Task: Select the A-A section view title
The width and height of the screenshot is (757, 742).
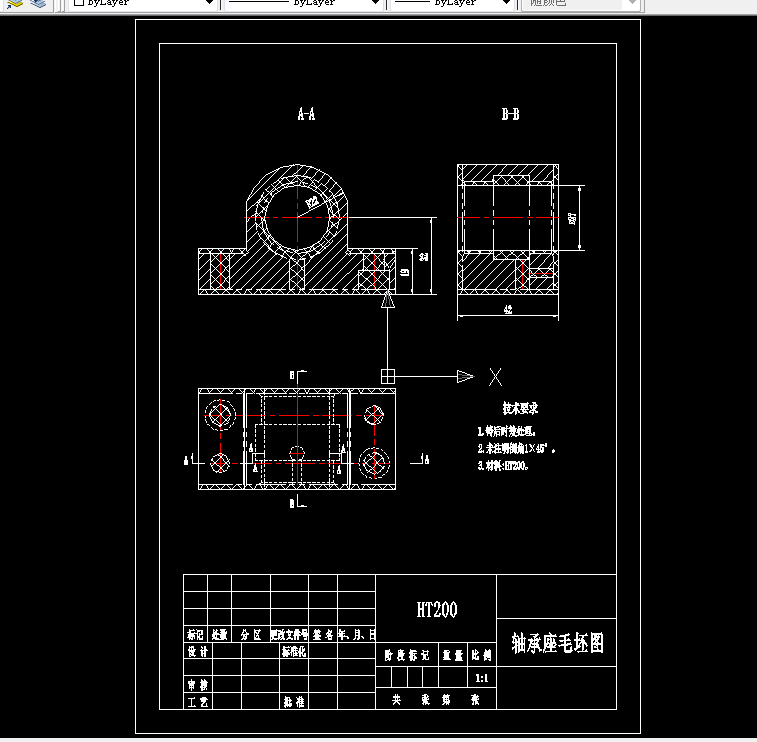Action: click(x=306, y=114)
